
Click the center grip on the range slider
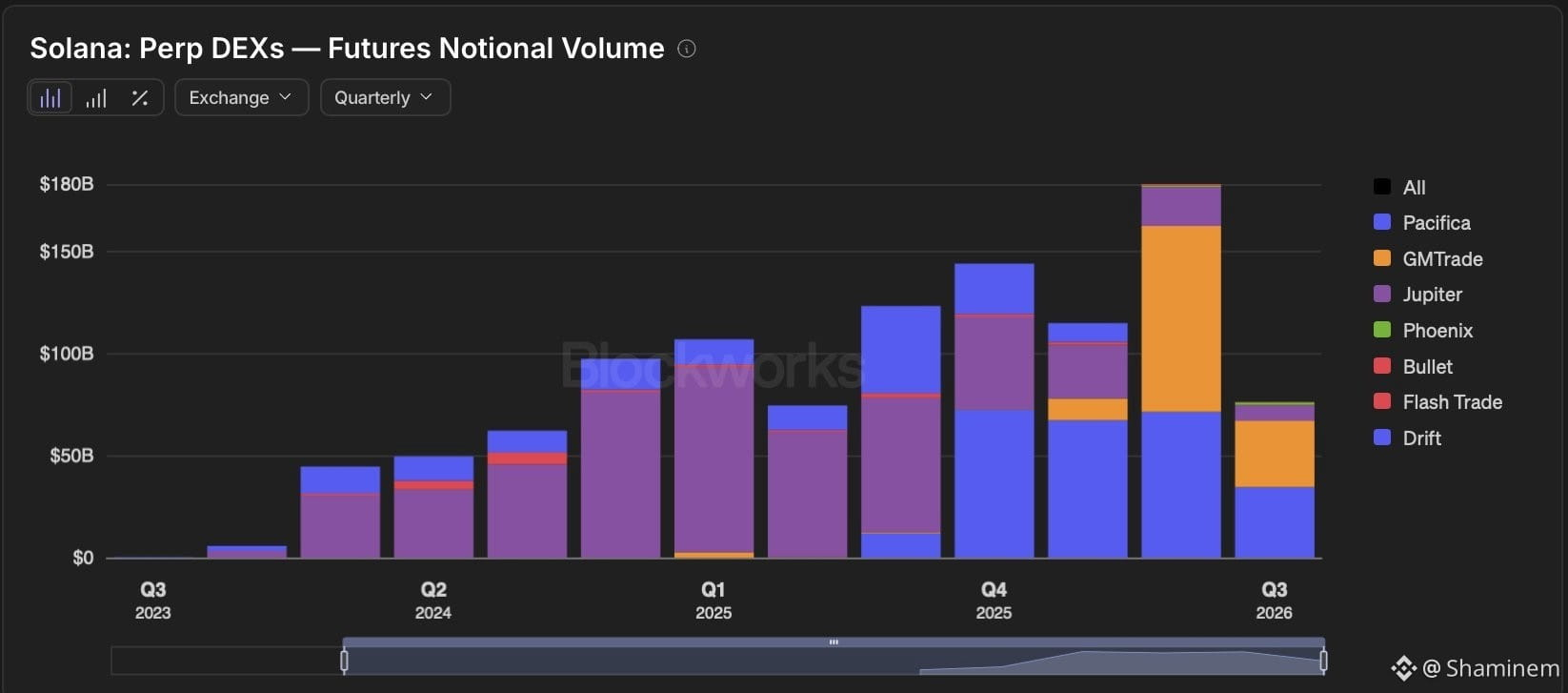click(x=834, y=642)
